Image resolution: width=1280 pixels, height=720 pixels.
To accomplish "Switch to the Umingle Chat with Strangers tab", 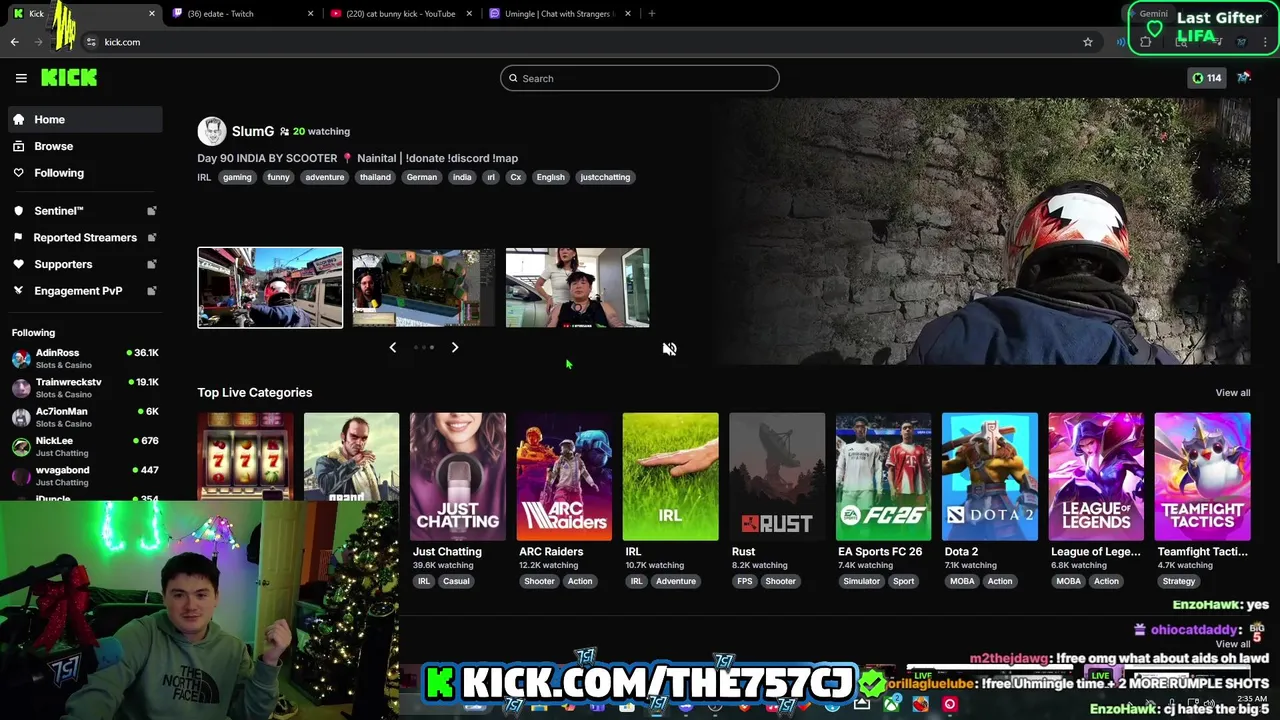I will click(558, 14).
